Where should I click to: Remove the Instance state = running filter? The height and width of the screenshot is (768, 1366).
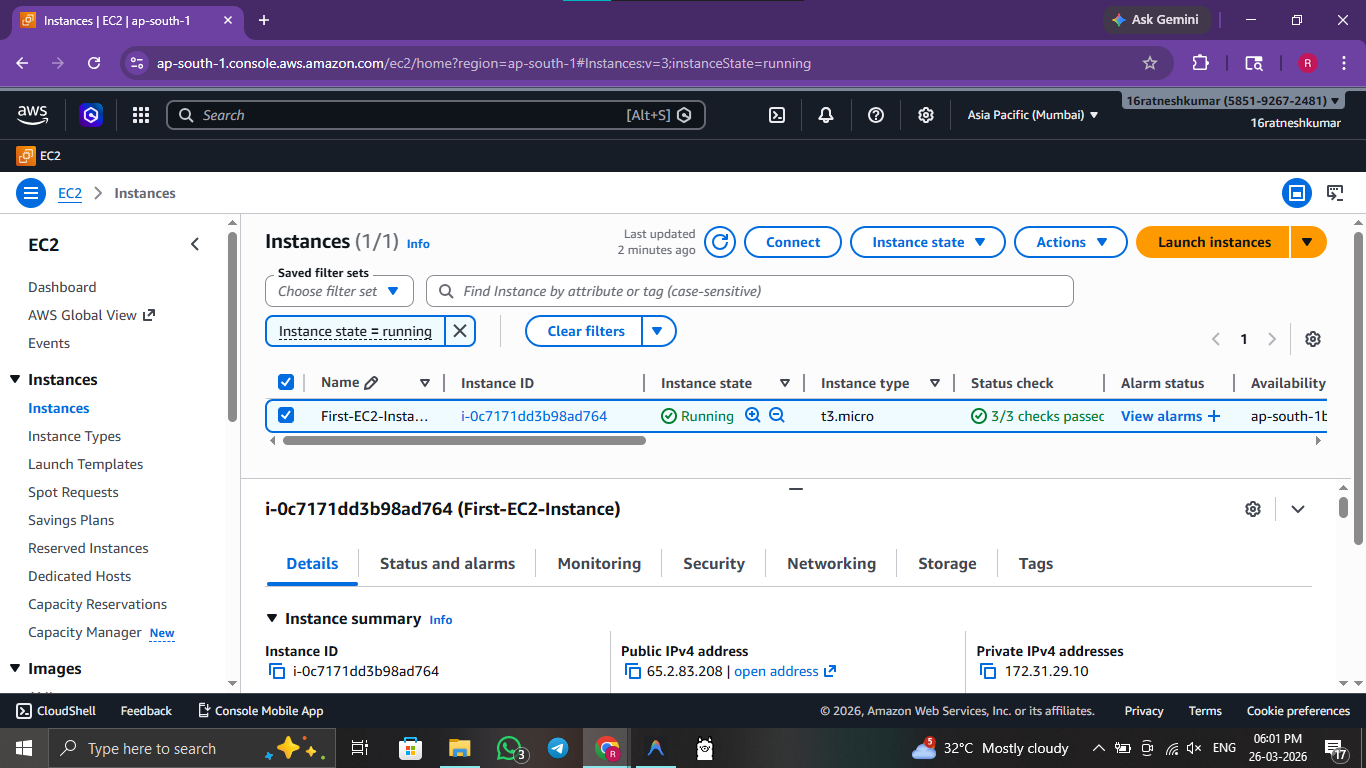coord(459,331)
